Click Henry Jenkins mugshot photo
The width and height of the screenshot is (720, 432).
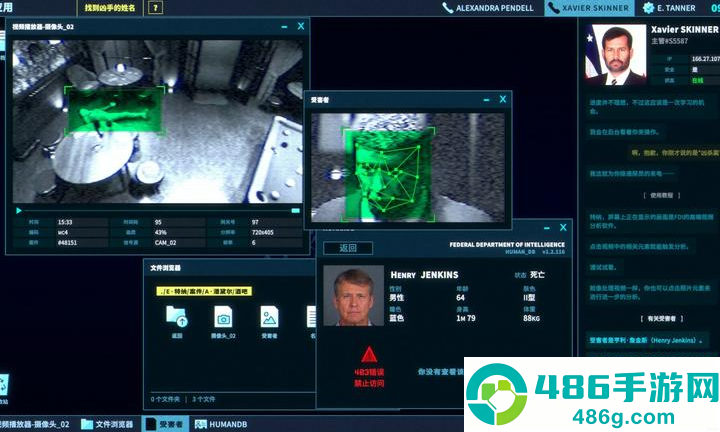click(x=353, y=295)
